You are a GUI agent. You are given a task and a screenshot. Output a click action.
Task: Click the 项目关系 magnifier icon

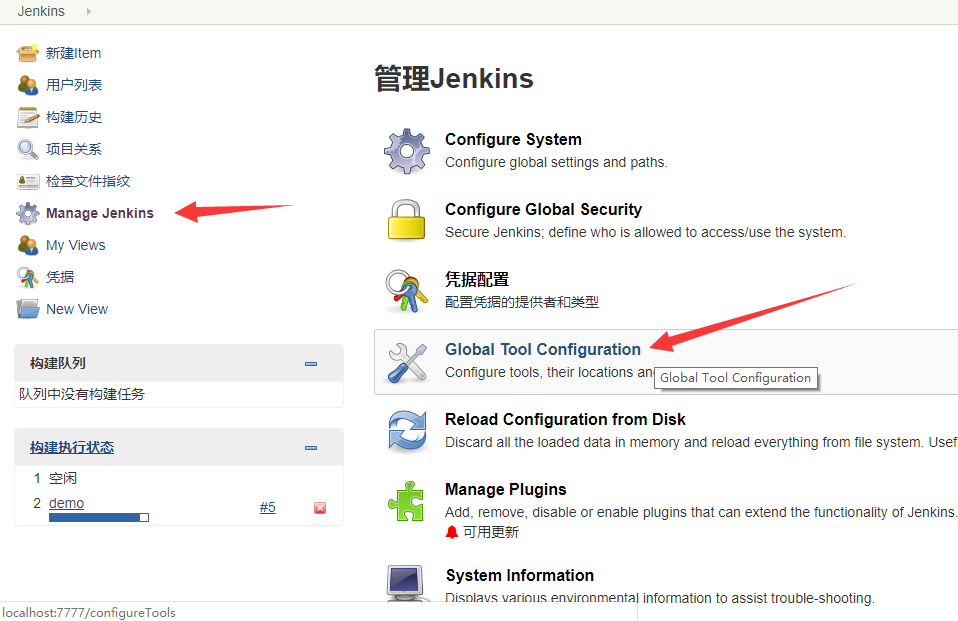point(27,149)
